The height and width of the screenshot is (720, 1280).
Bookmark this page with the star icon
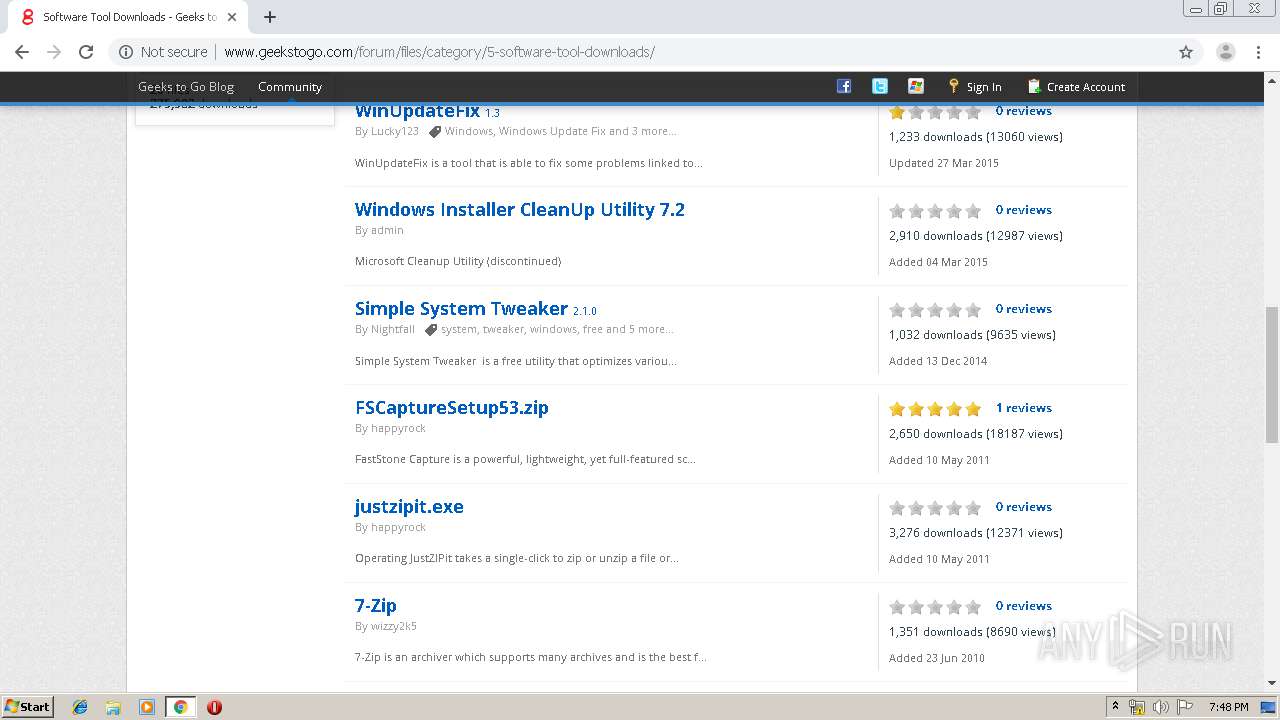1186,52
